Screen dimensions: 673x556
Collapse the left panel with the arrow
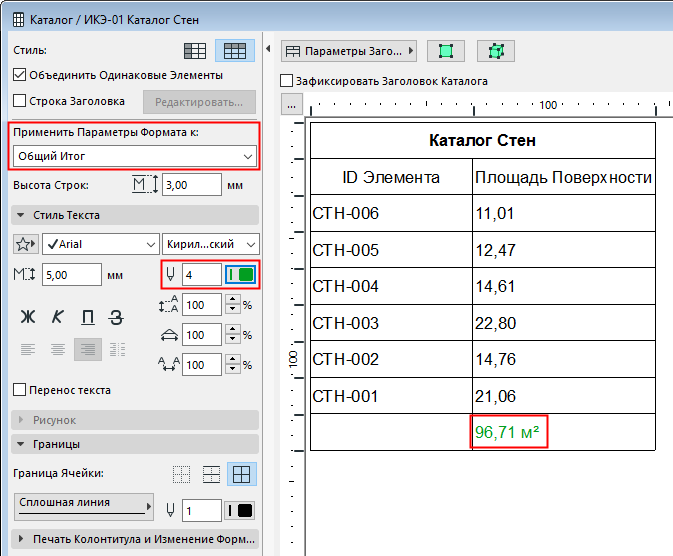pos(268,49)
